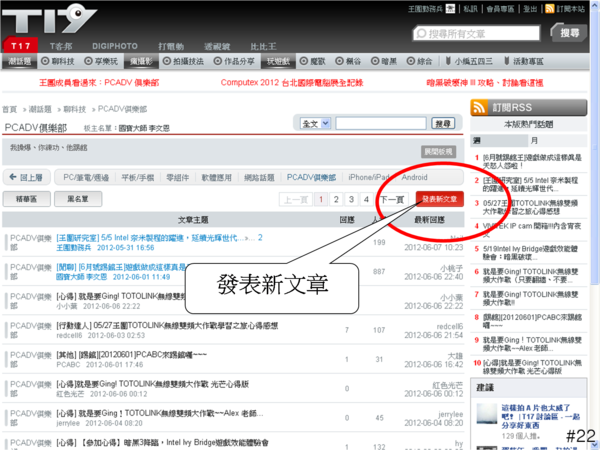Viewport: 600px width, 450px height.
Task: Click the RSS icon beside 訂閱本站
Action: tap(549, 8)
